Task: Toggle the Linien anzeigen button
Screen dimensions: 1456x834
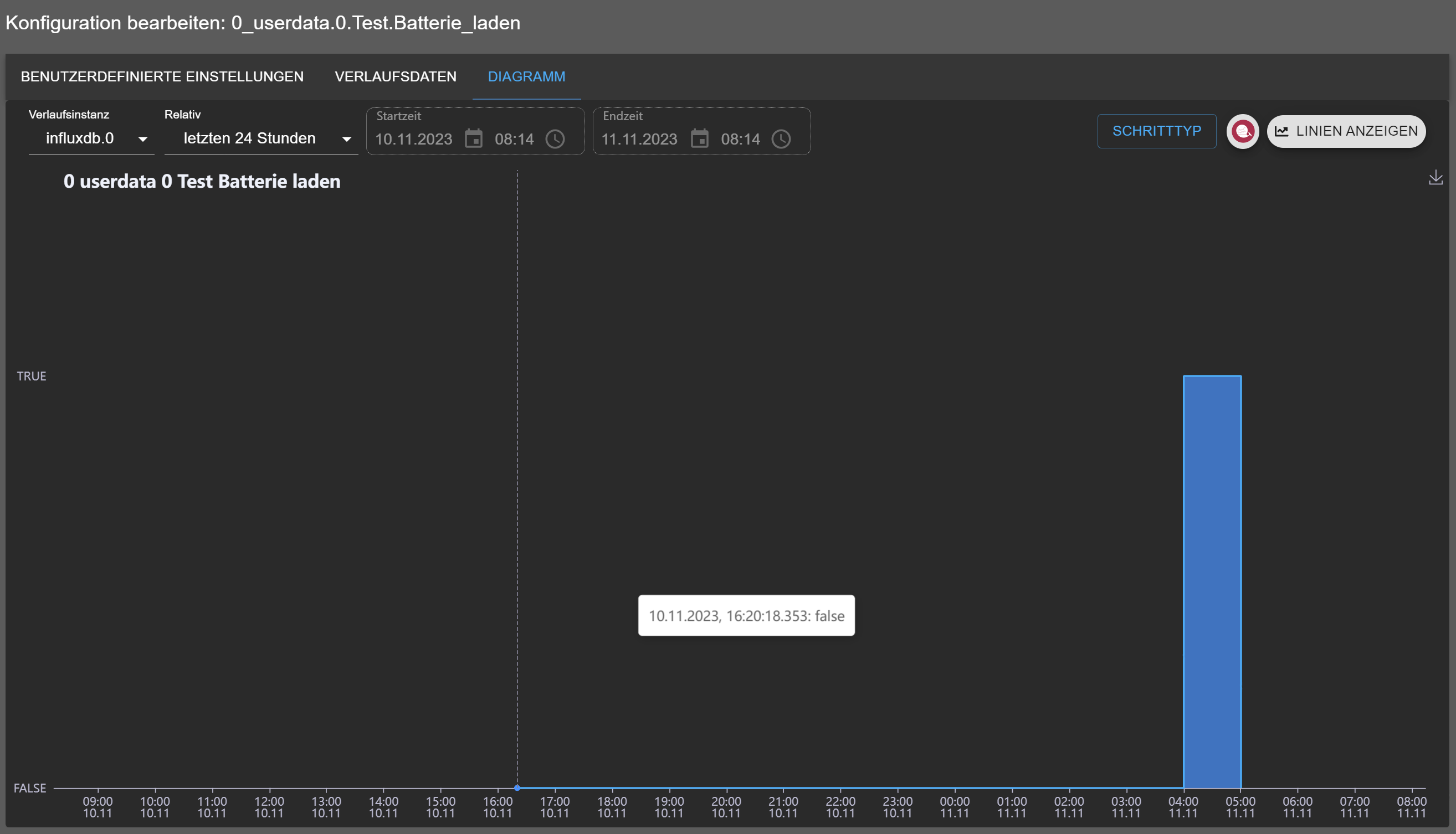Action: click(1346, 131)
